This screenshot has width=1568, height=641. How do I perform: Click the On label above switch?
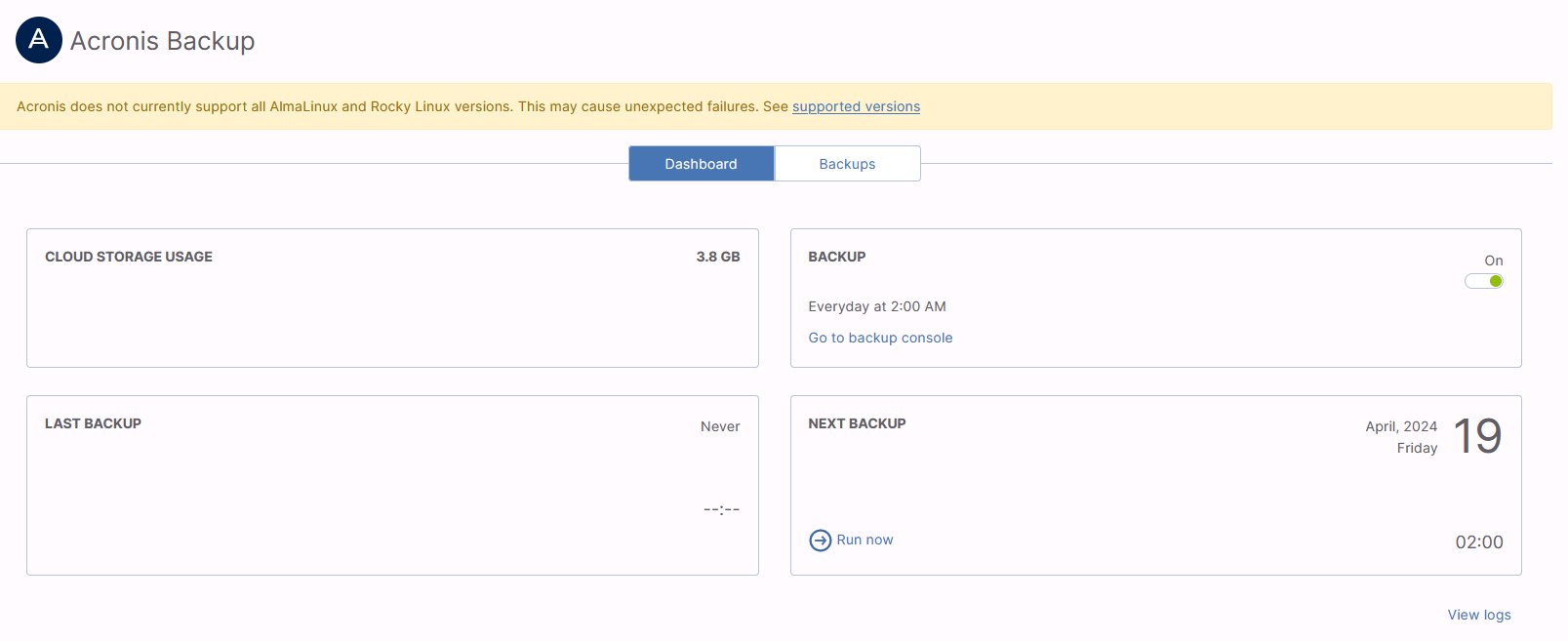(x=1494, y=260)
